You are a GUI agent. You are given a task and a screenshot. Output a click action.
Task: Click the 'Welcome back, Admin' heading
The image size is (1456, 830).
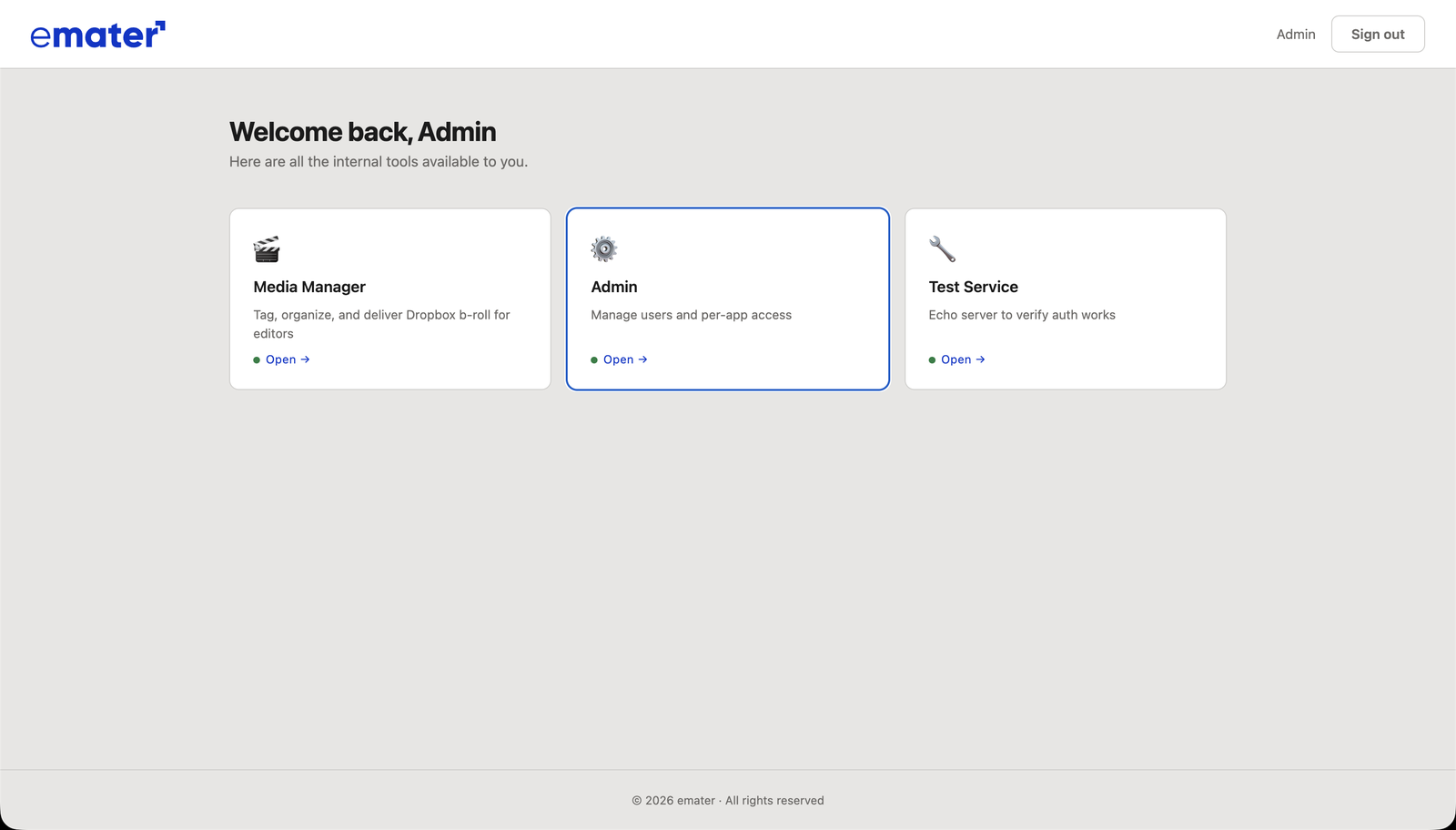coord(362,132)
